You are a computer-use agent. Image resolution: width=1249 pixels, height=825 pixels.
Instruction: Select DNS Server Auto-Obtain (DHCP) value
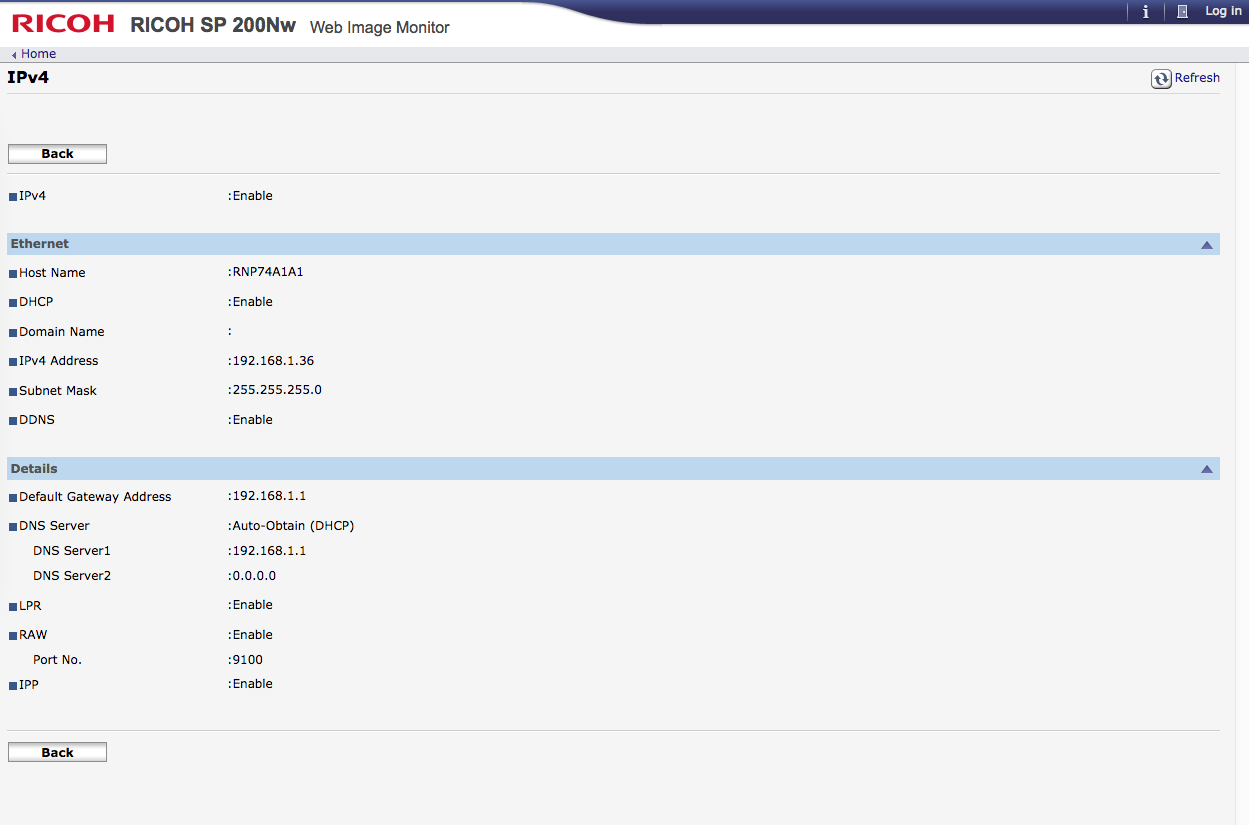click(x=293, y=526)
